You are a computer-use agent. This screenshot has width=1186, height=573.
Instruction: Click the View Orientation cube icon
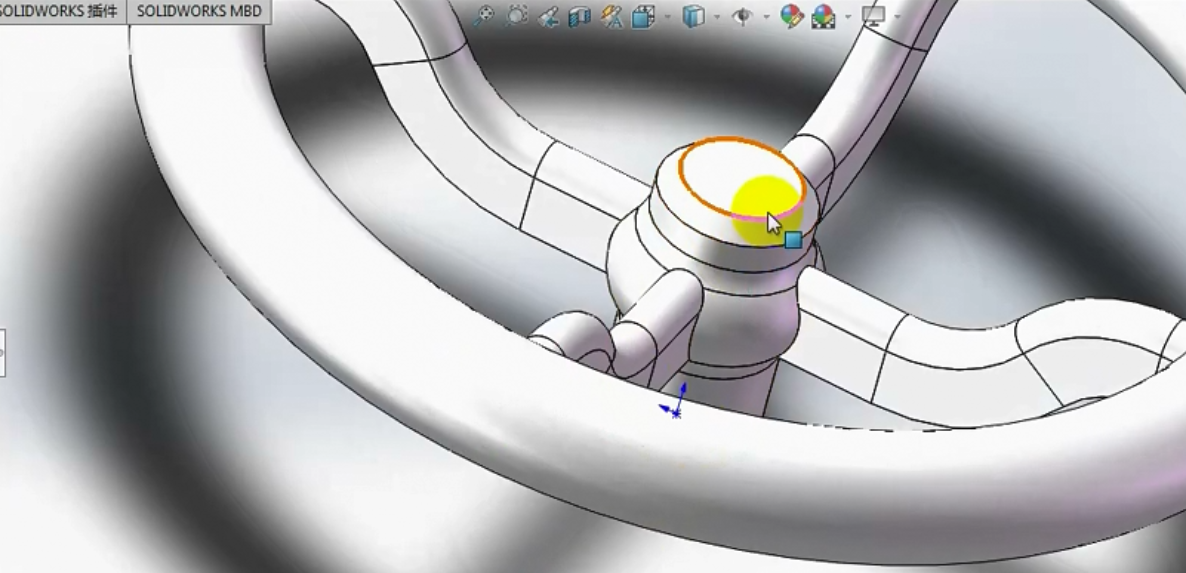[x=644, y=16]
